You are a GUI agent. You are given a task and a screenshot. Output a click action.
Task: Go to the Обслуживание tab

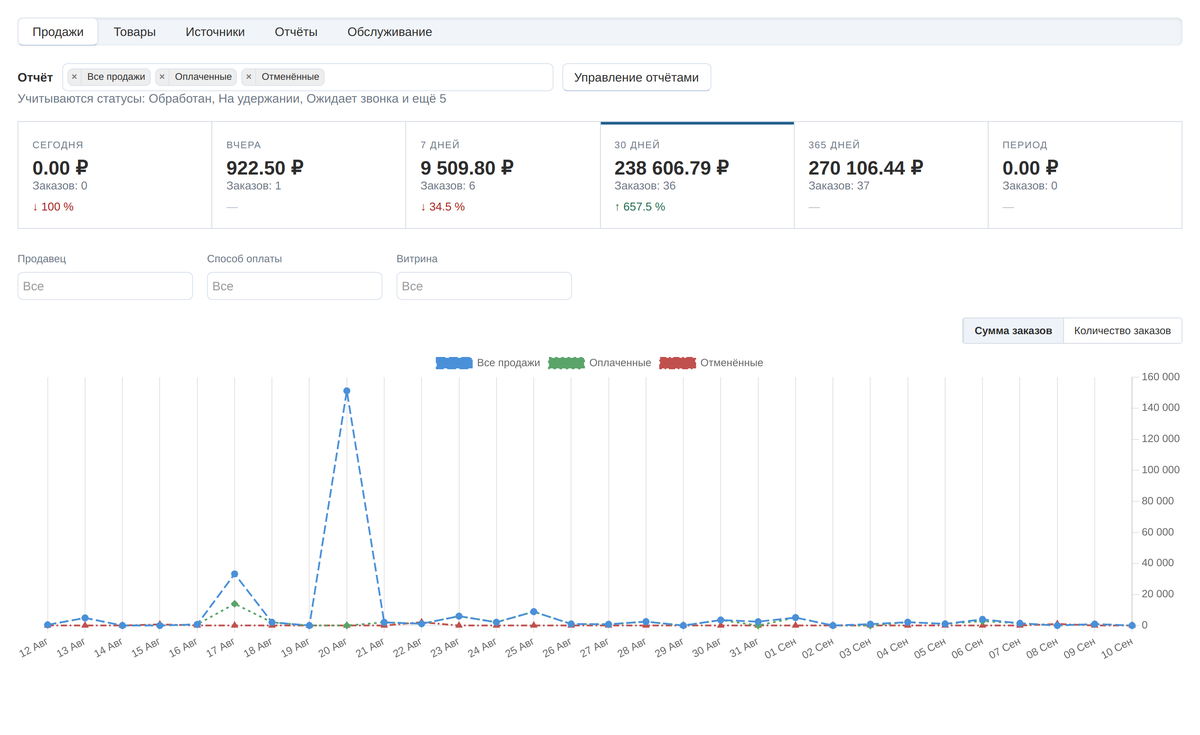390,32
